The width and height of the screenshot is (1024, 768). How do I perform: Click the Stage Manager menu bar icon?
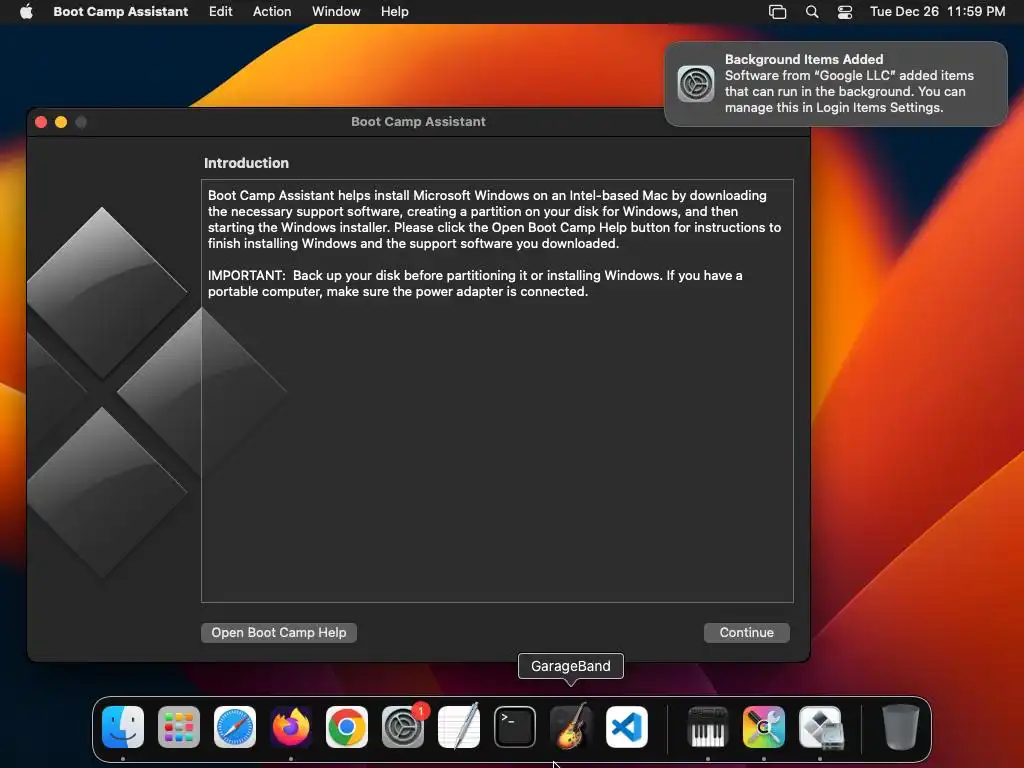click(x=777, y=11)
